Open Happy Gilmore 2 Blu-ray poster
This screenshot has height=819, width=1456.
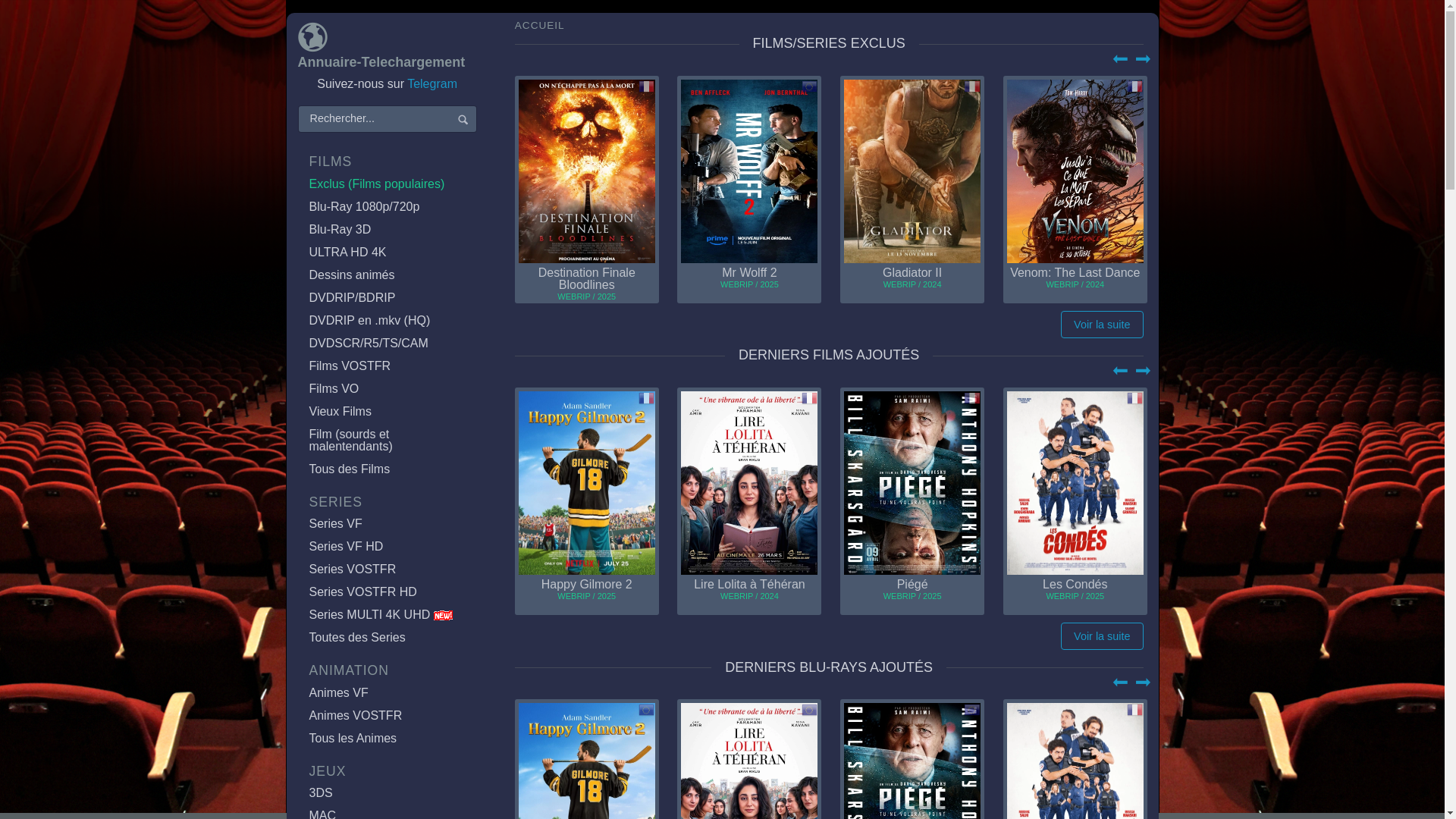point(587,761)
